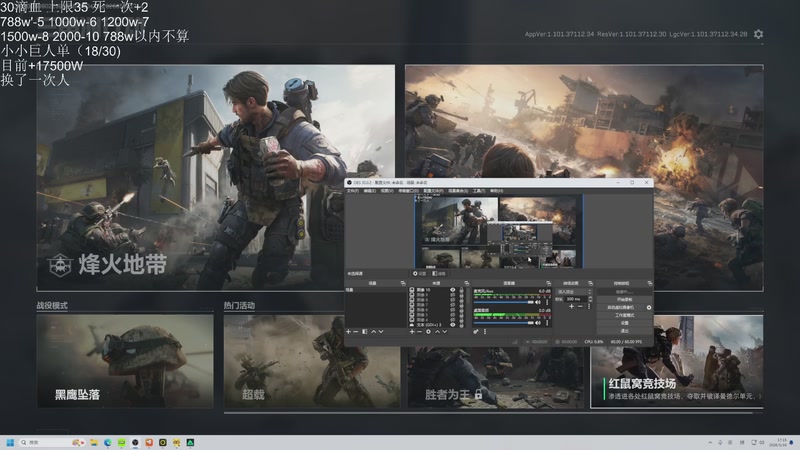Viewport: 800px width, 450px height.
Task: Click the Windows Start button
Action: [x=10, y=442]
